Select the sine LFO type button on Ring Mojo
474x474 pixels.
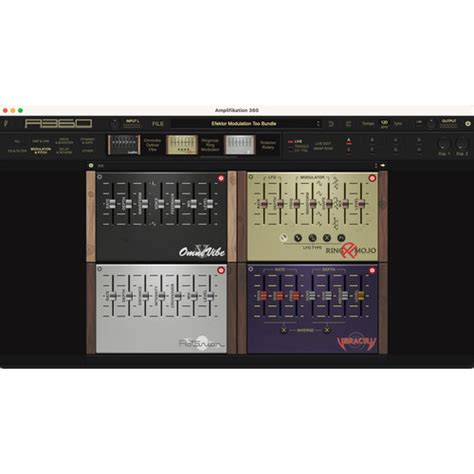pyautogui.click(x=283, y=238)
